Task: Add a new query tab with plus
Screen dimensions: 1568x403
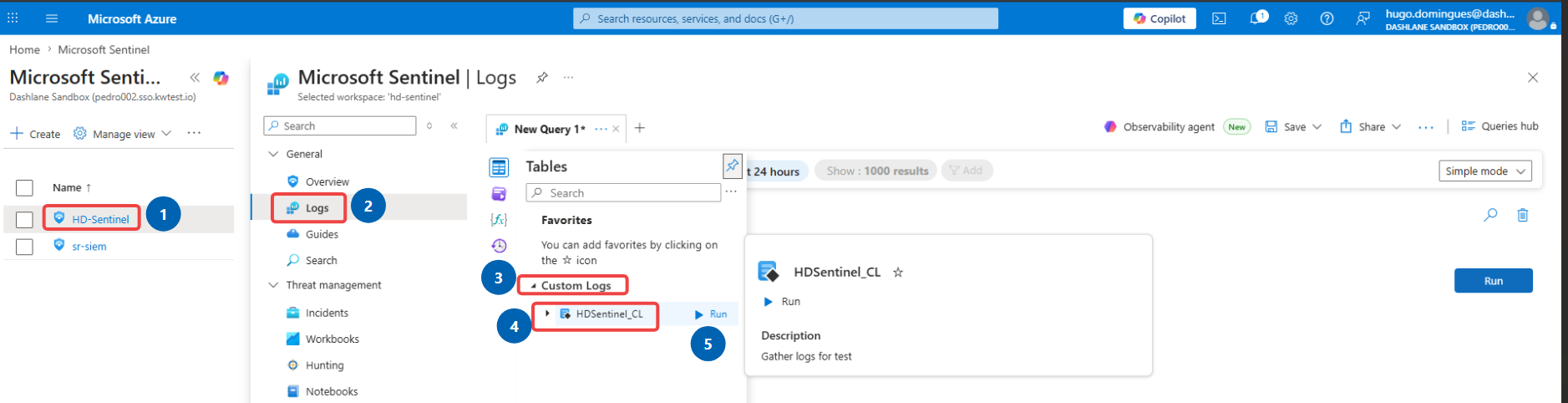Action: point(639,128)
